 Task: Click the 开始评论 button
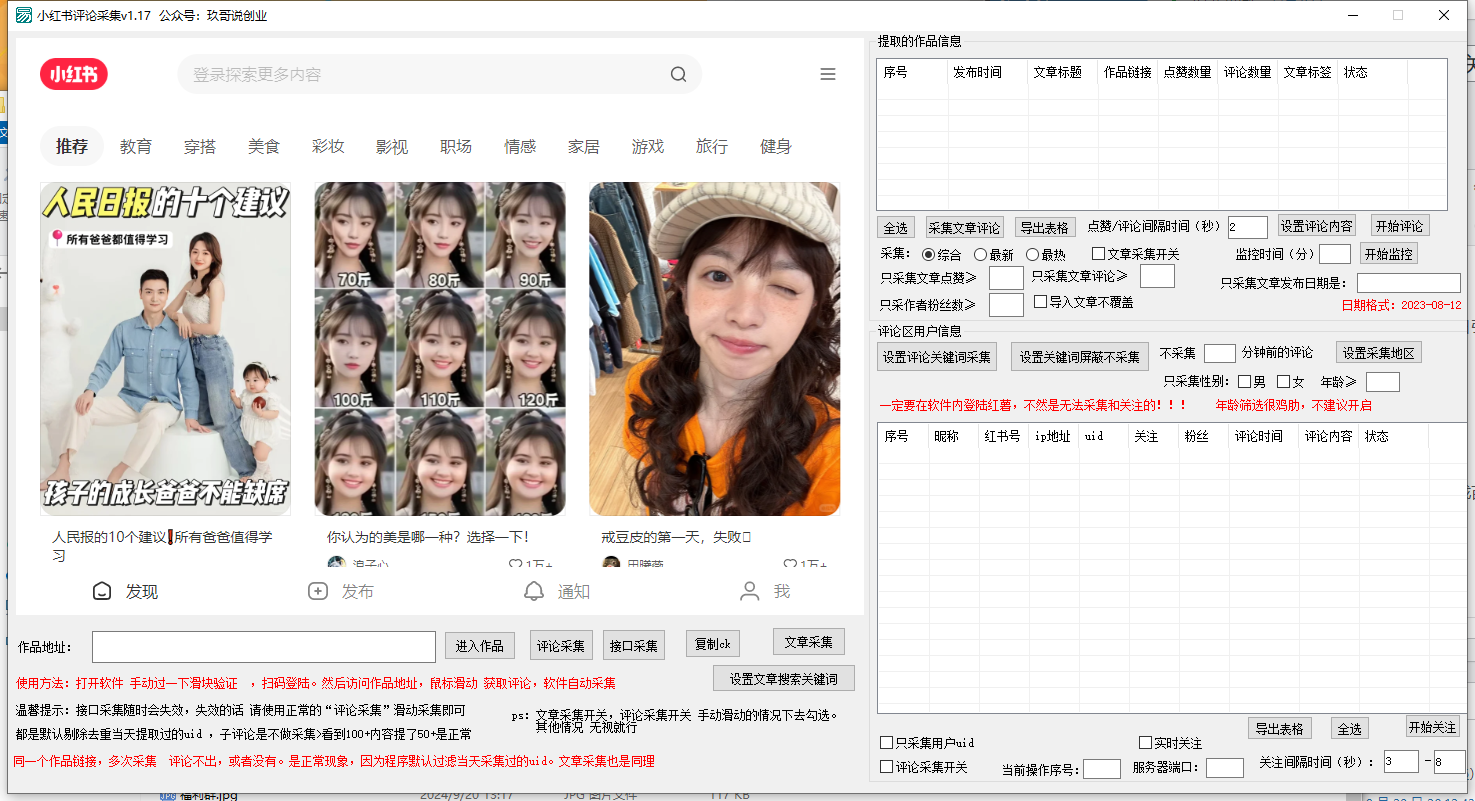(1399, 225)
